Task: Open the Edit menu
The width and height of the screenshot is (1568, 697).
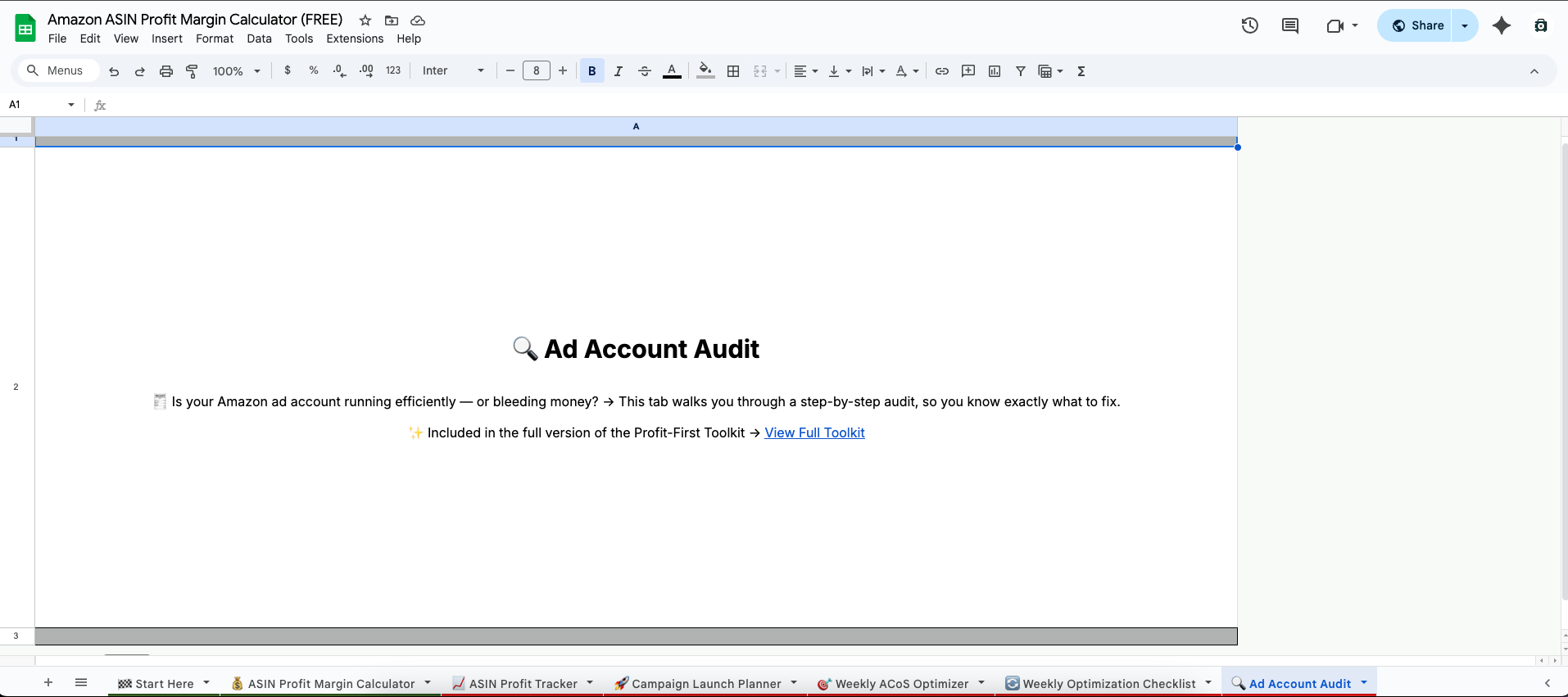Action: click(x=90, y=38)
